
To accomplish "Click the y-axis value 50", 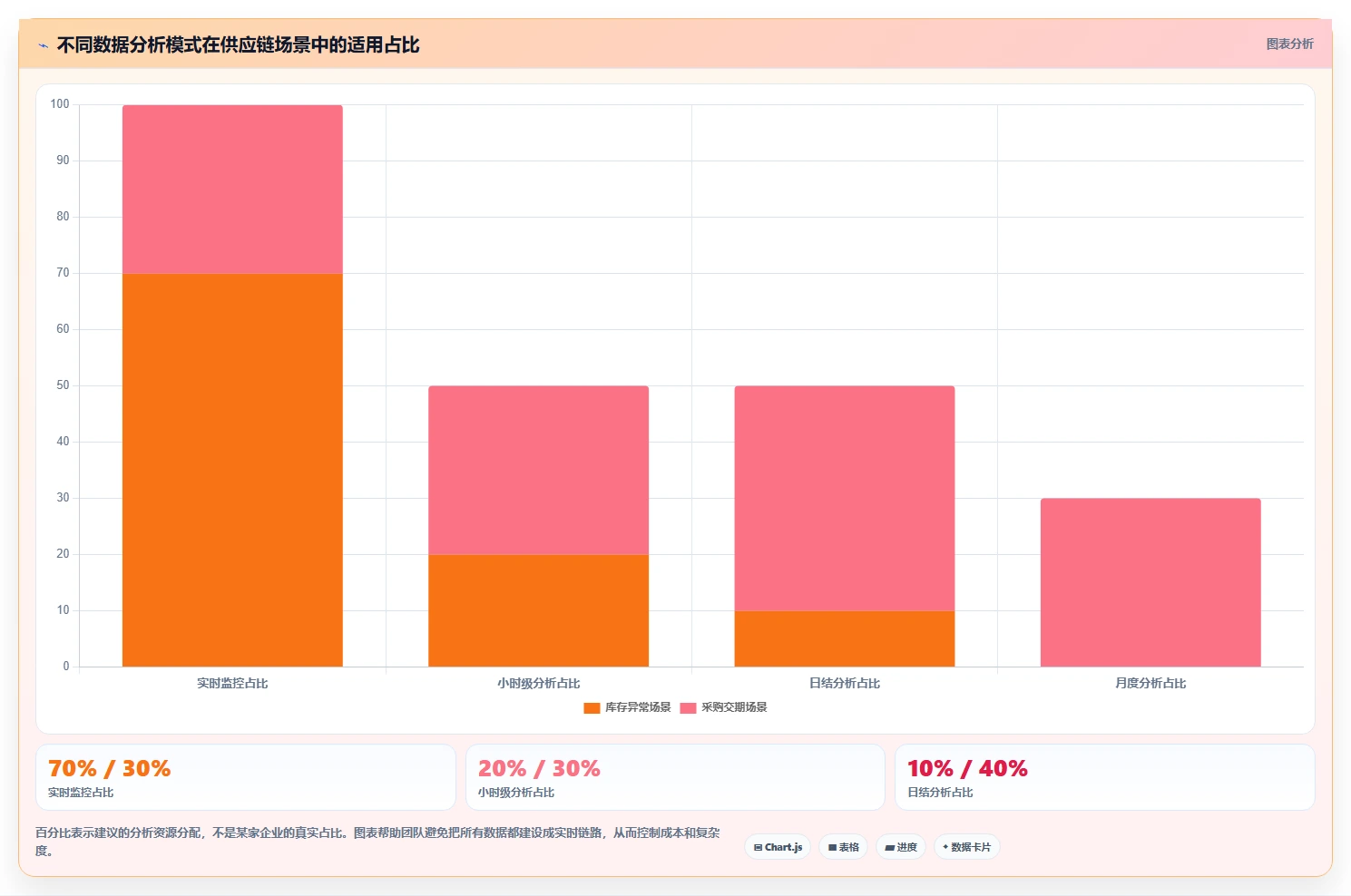I will tap(63, 385).
